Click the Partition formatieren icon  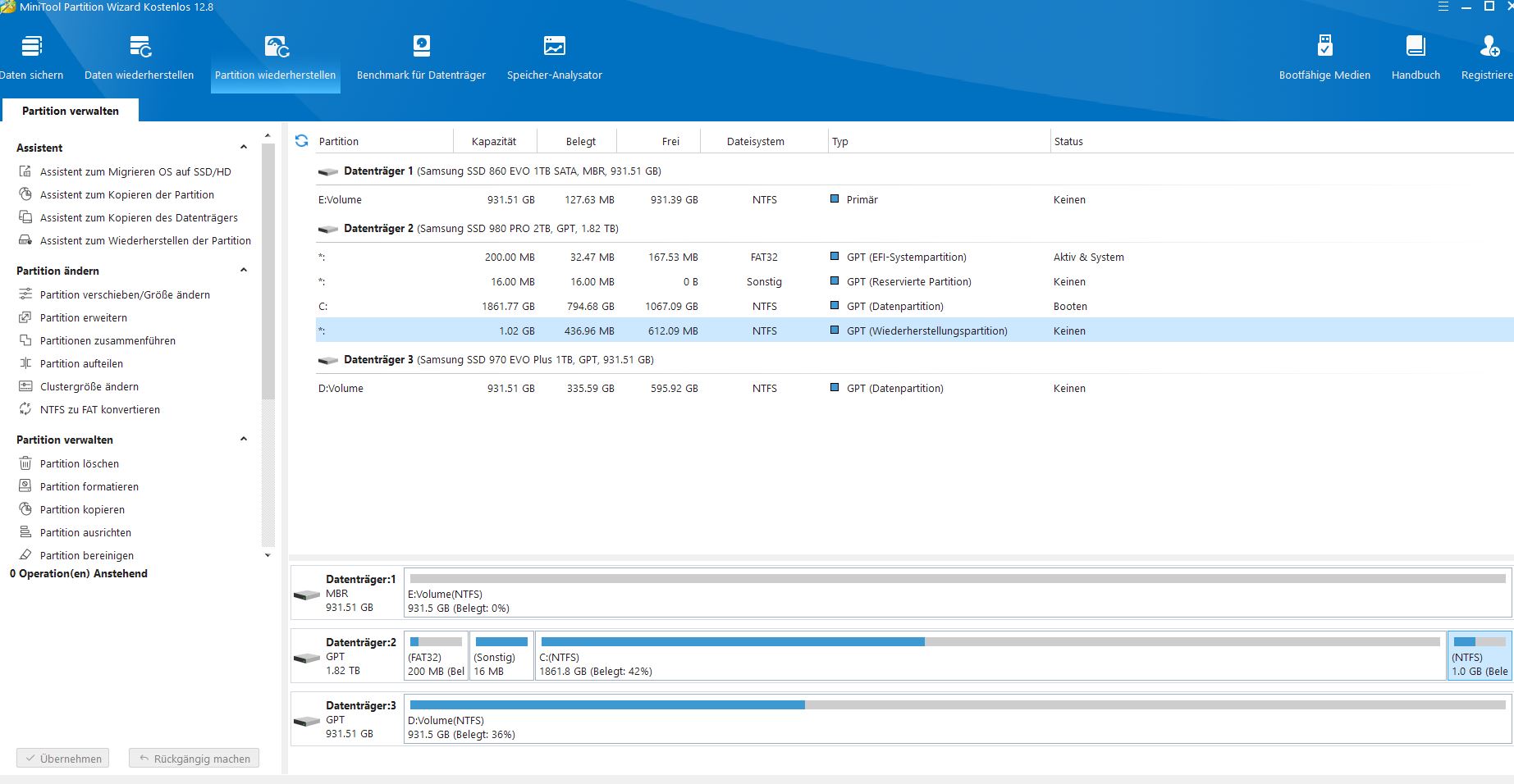(25, 486)
